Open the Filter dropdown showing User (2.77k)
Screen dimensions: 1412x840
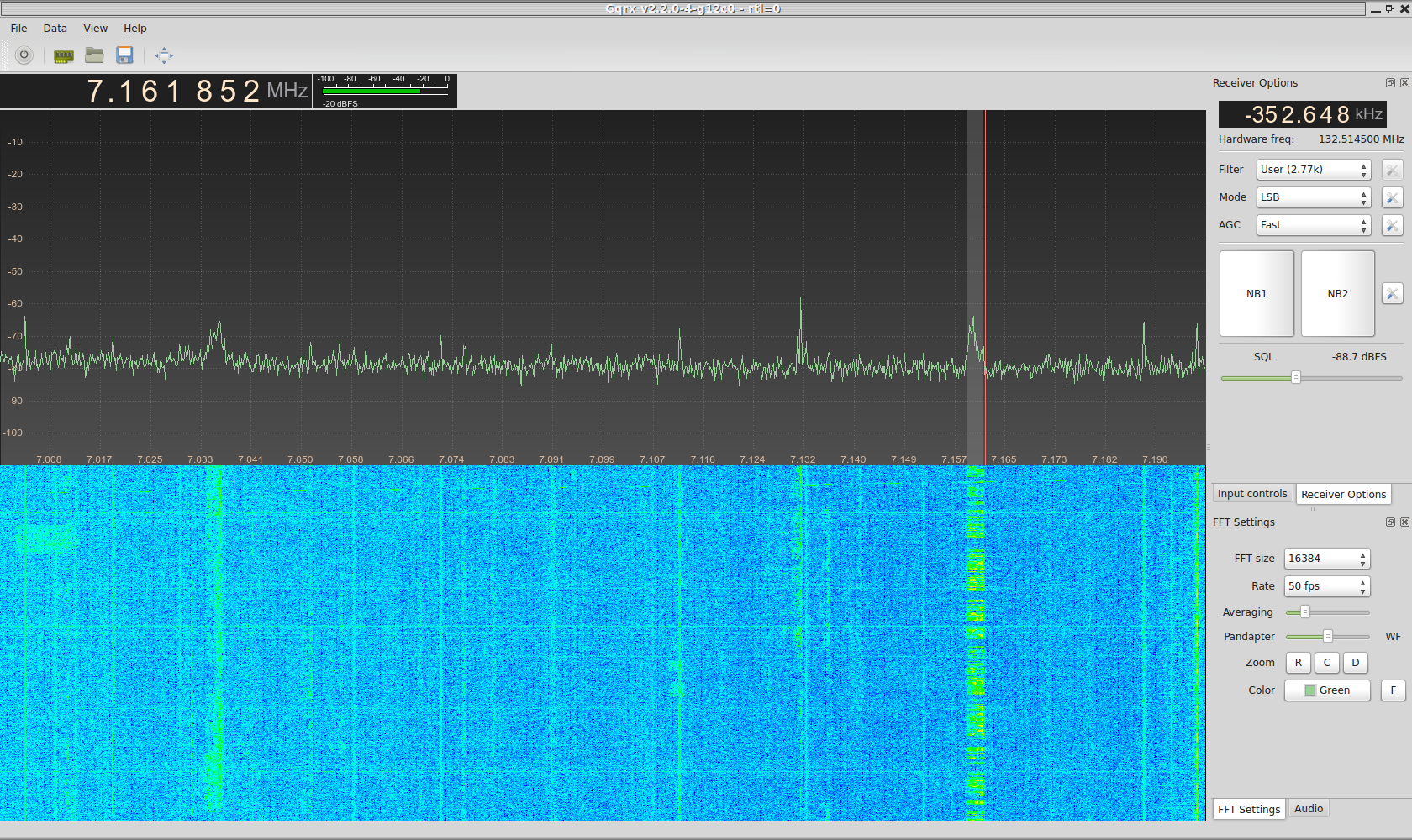pos(1313,170)
